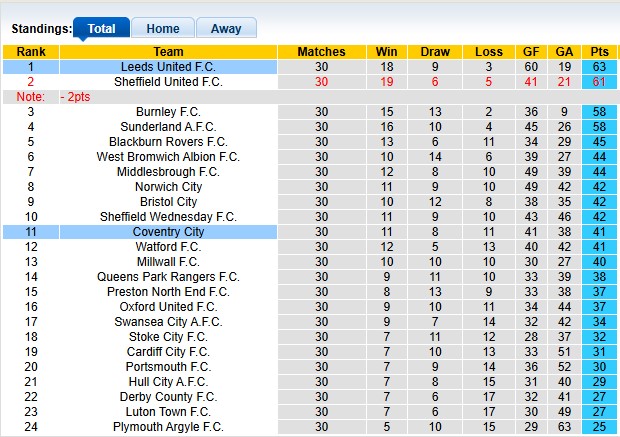Open Sheffield United F.C. team link
Viewport: 620px width, 437px height.
point(168,82)
